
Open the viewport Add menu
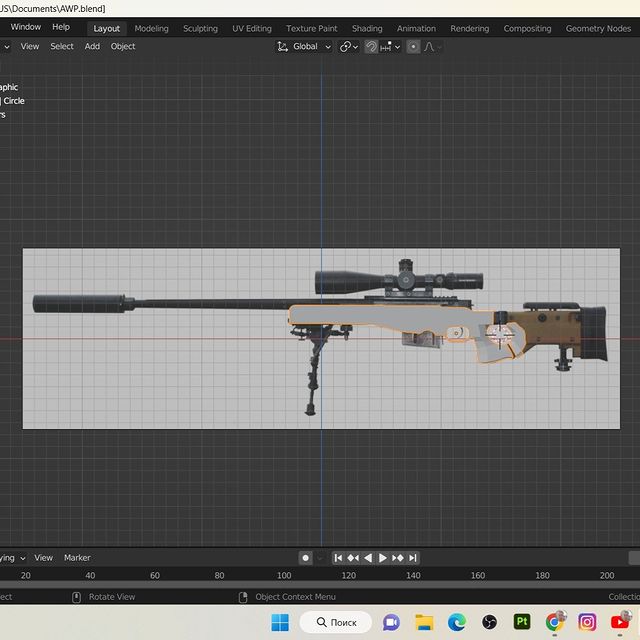tap(92, 47)
